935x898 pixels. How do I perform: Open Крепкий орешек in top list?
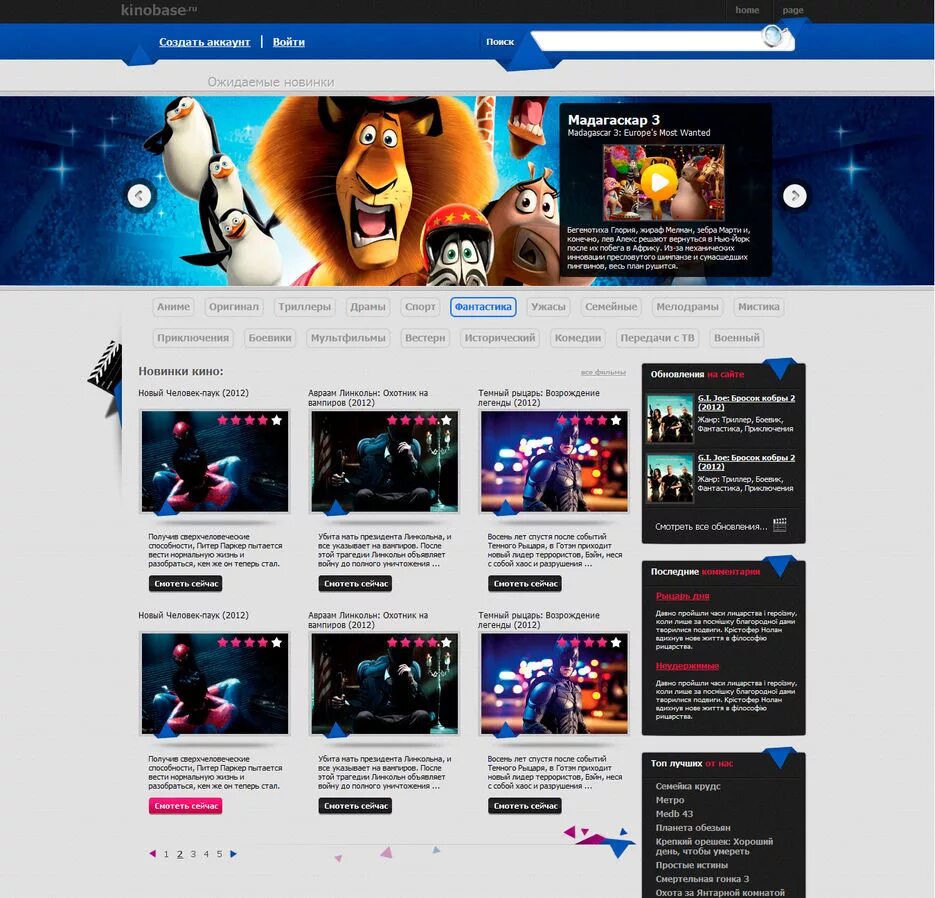[x=714, y=846]
